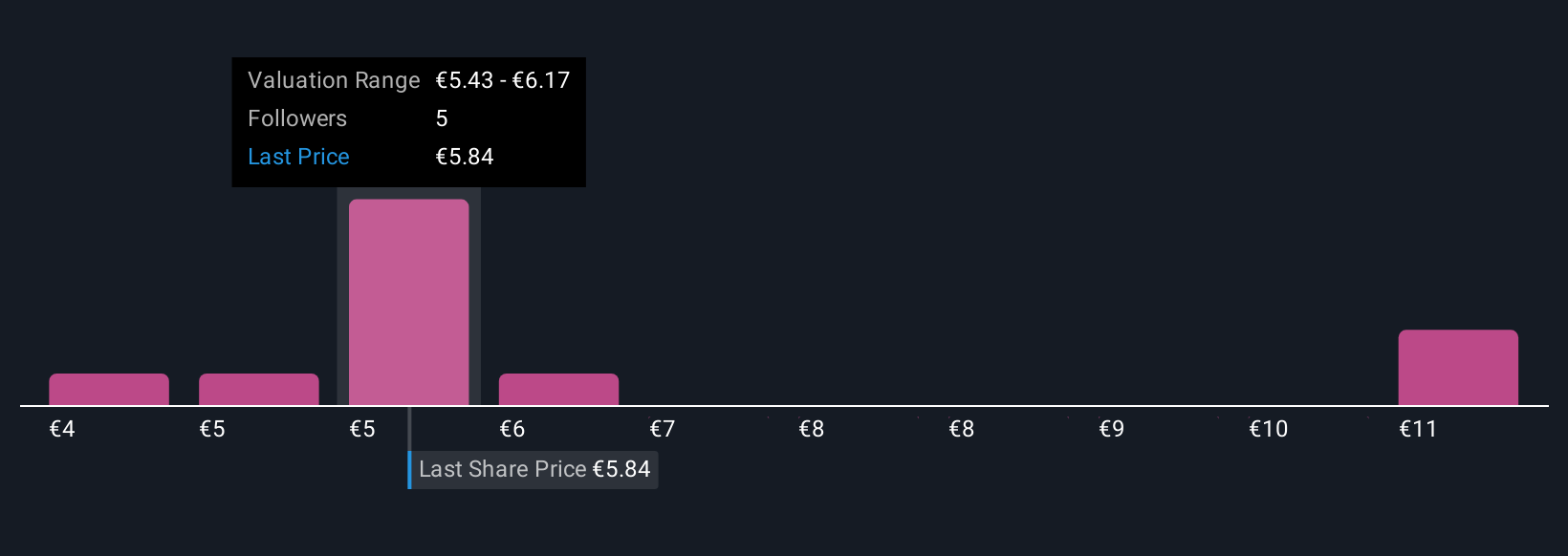The image size is (1568, 556).
Task: Click the €9 axis label
Action: point(1111,429)
